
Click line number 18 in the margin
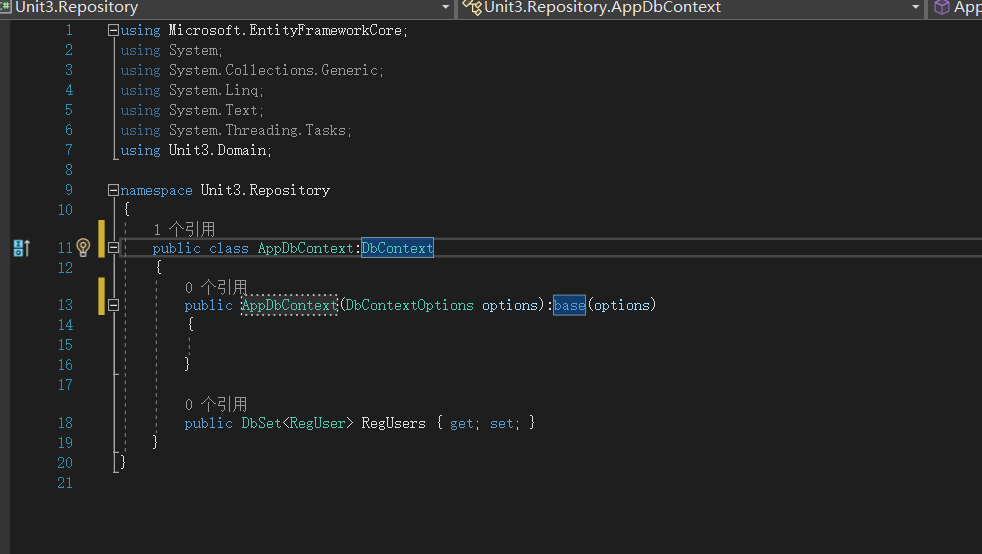(x=65, y=423)
